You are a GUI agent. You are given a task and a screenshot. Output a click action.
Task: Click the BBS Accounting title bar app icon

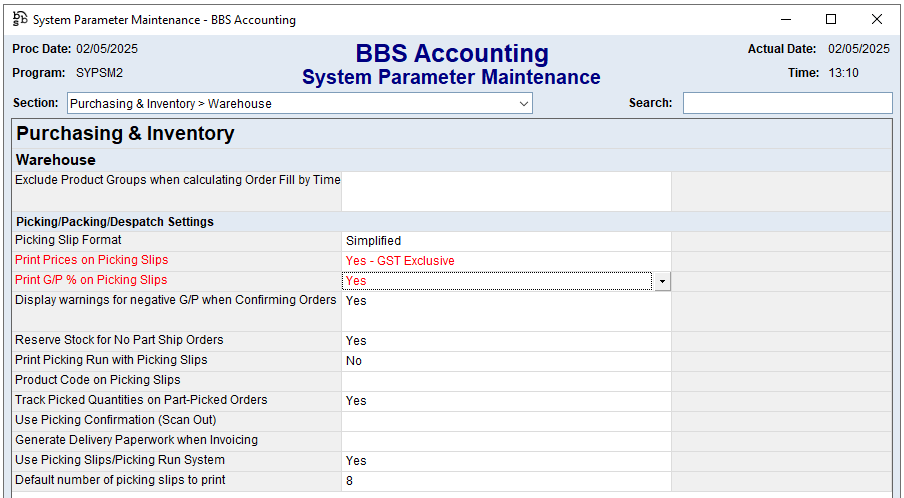pos(19,19)
